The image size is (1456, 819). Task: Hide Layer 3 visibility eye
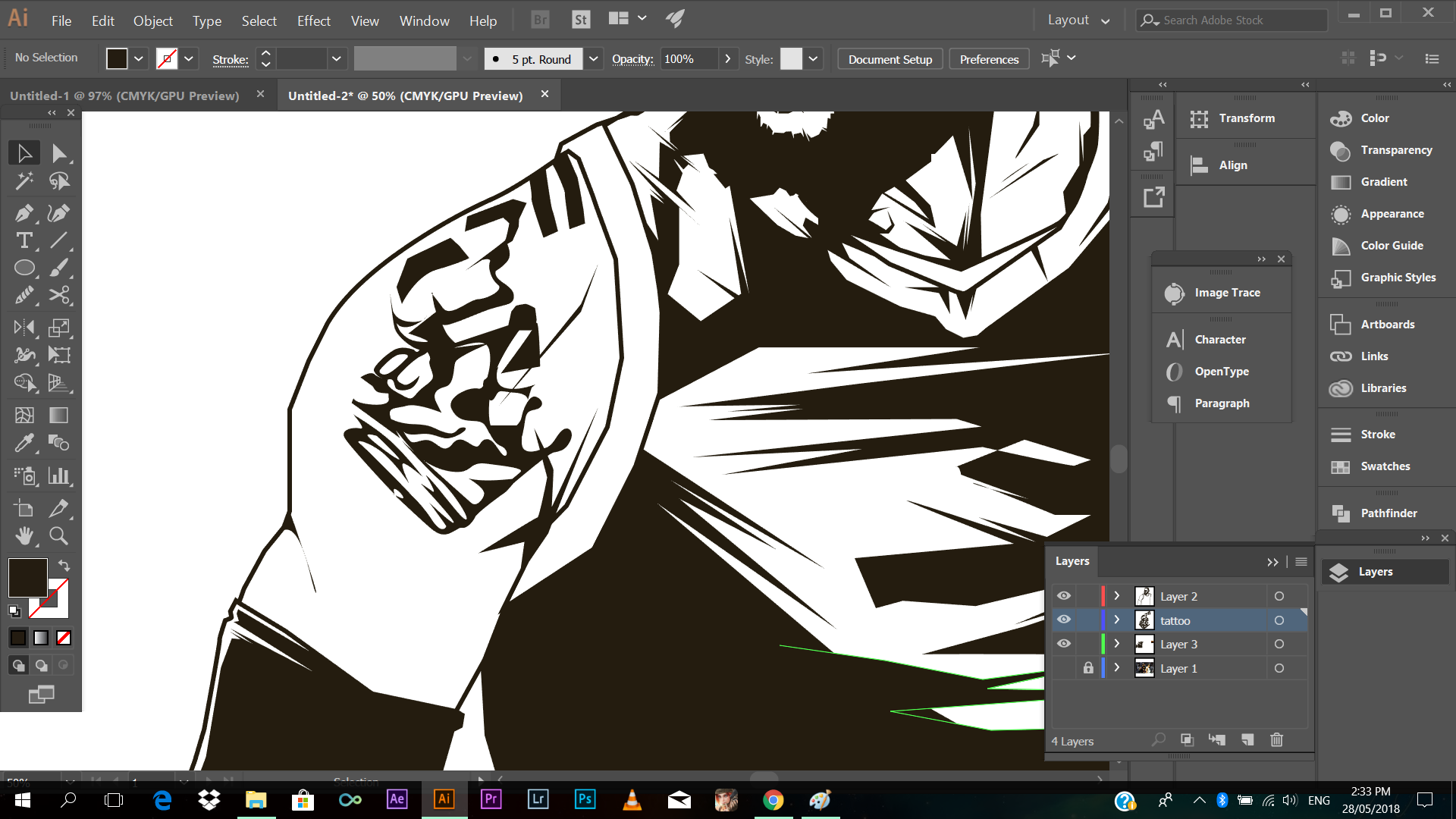[x=1064, y=644]
